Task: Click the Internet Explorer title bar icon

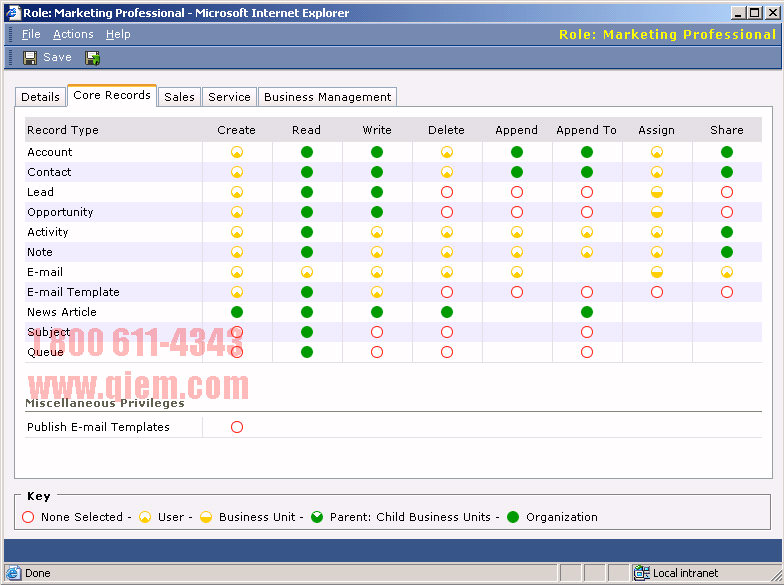Action: pyautogui.click(x=13, y=12)
